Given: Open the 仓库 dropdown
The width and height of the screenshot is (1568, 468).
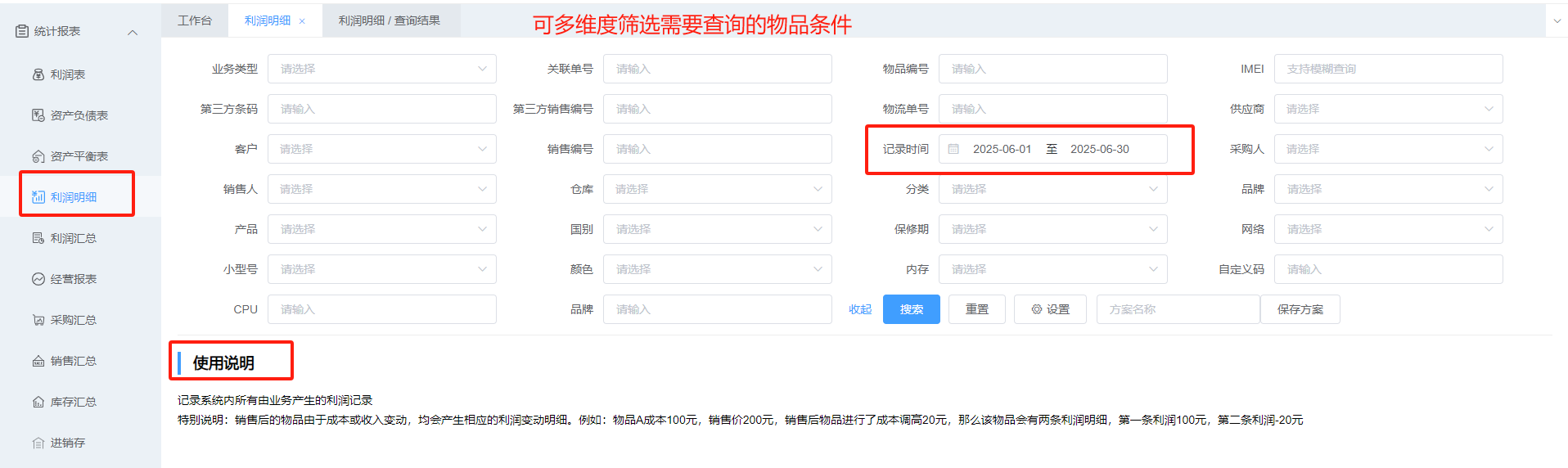Looking at the screenshot, I should pyautogui.click(x=718, y=189).
